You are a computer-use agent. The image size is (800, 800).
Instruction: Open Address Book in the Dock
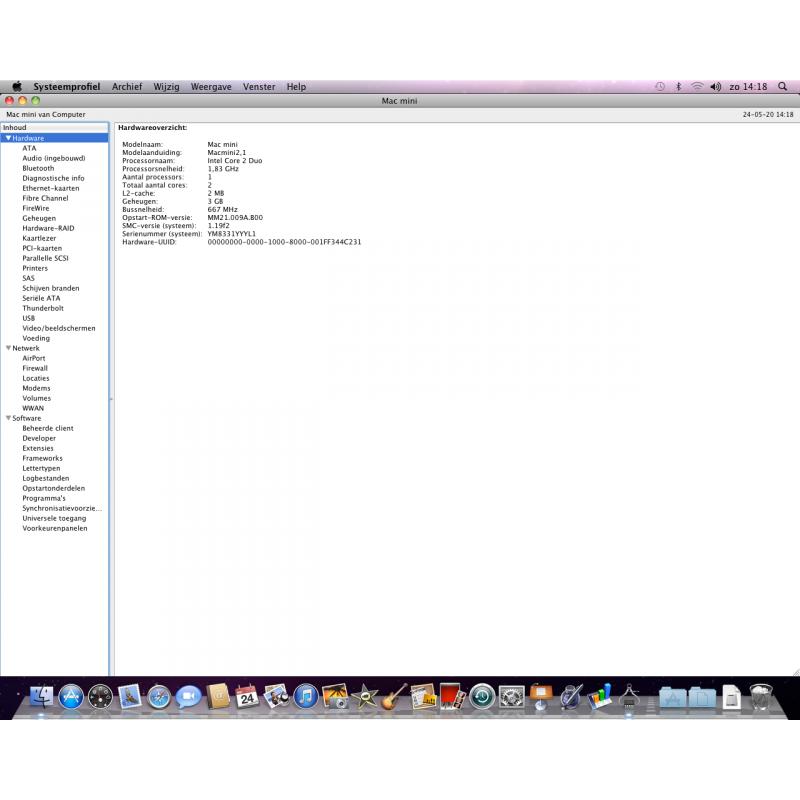pos(218,697)
